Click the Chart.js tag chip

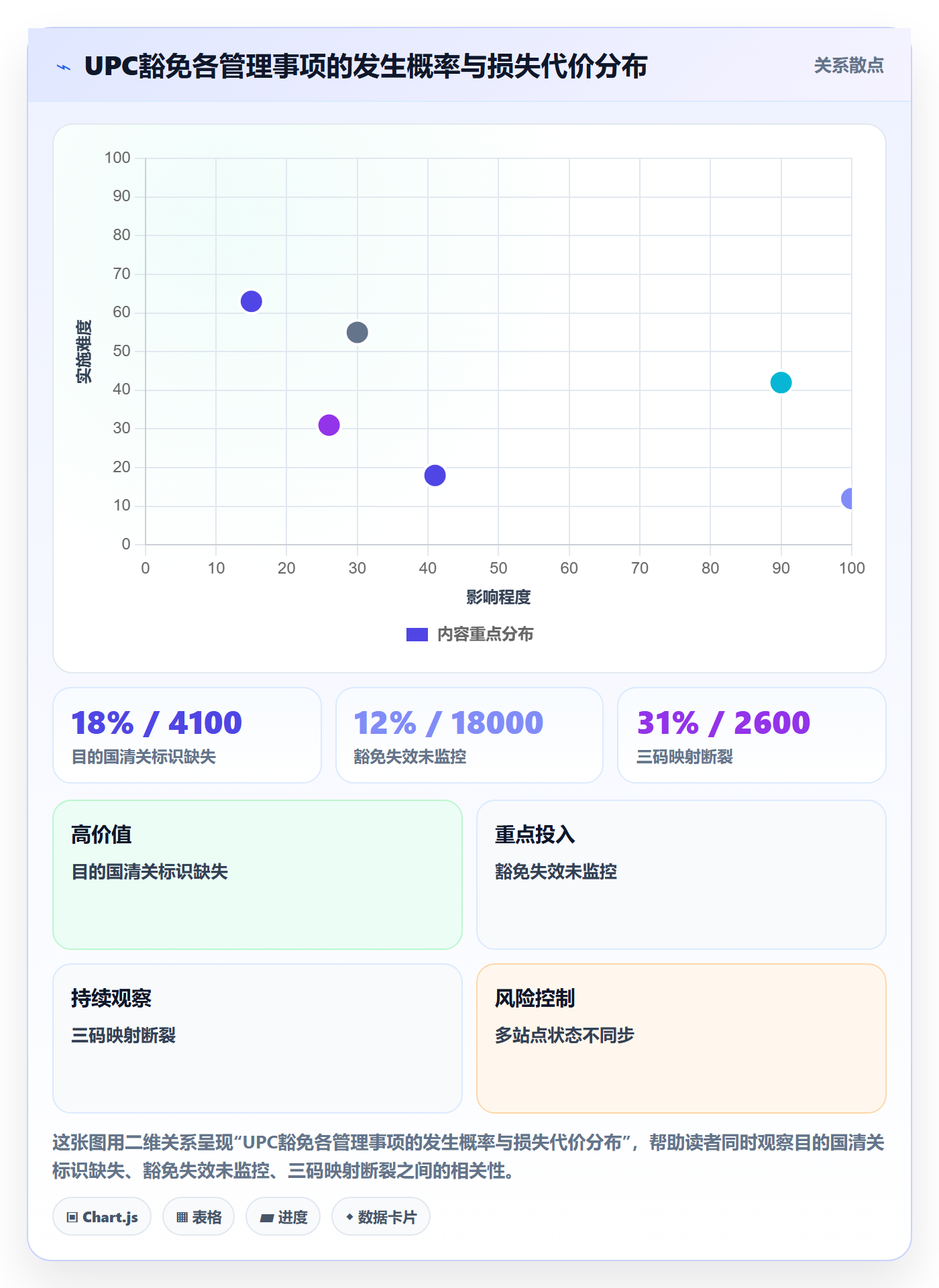click(102, 1217)
